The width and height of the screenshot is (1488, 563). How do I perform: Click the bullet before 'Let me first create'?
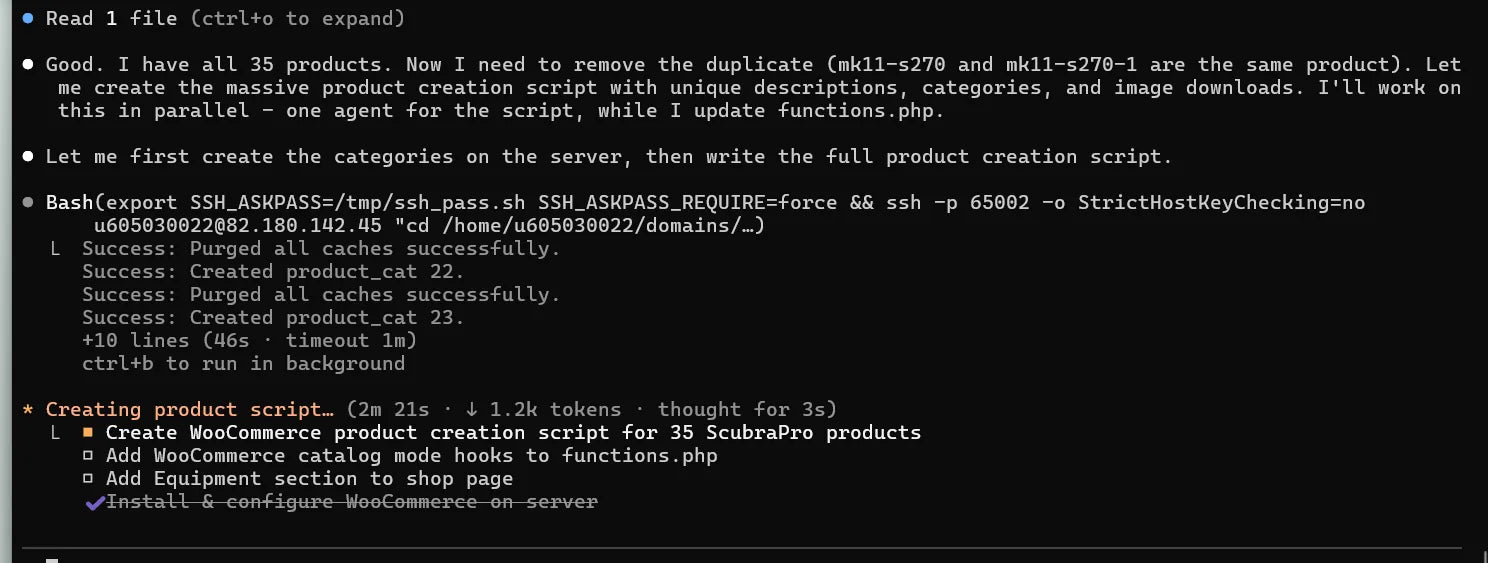[x=27, y=157]
